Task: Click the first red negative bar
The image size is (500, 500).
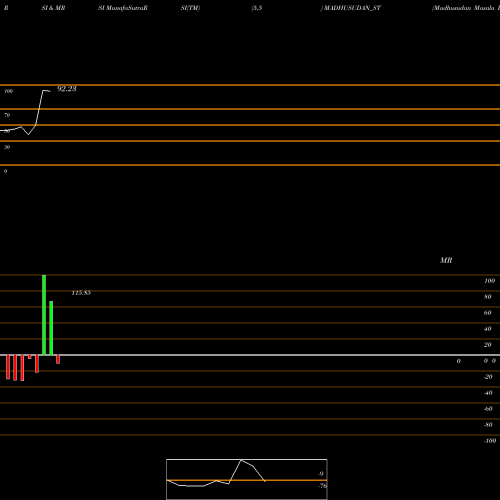Action: tap(8, 367)
